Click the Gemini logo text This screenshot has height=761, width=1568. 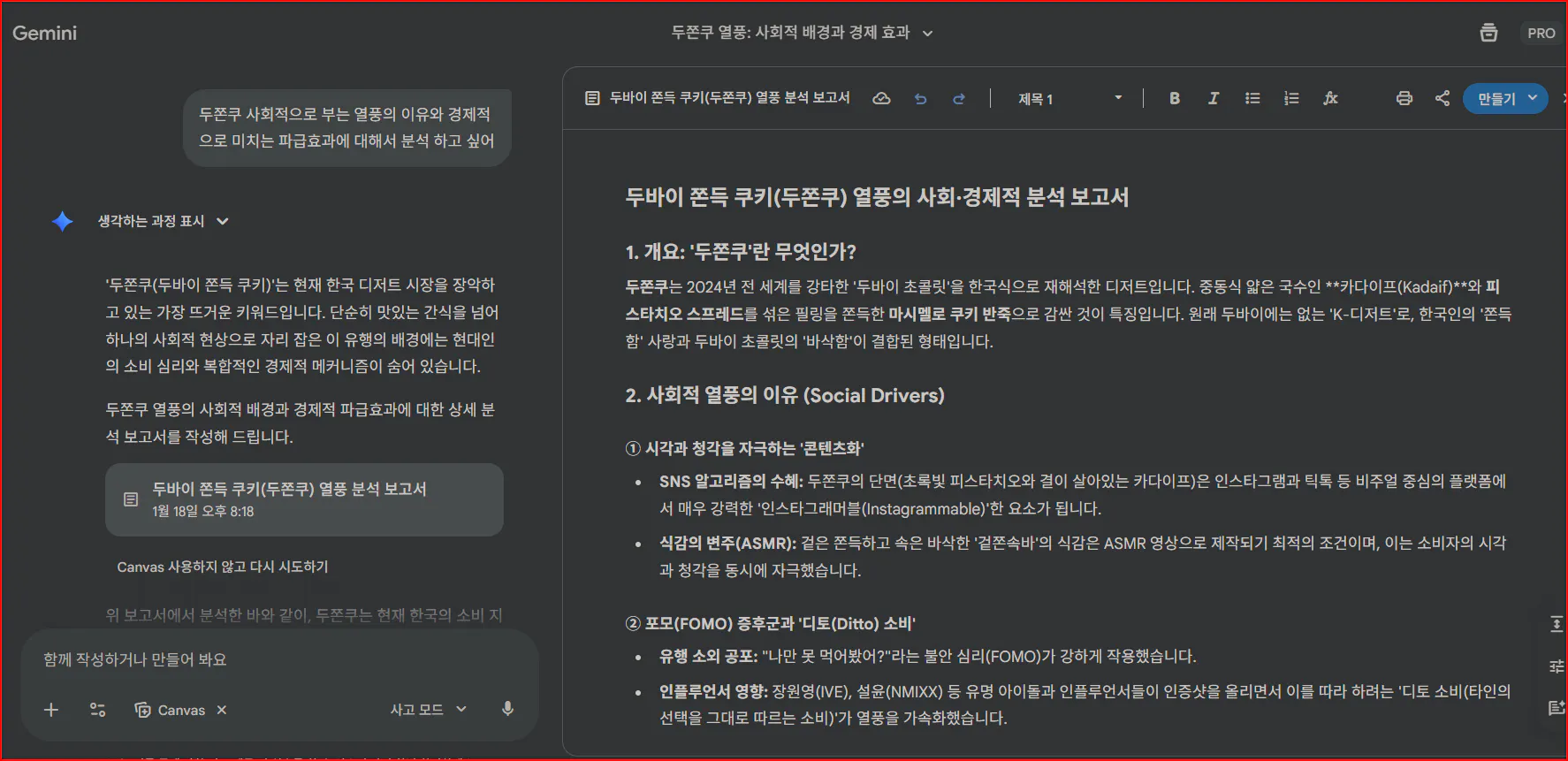pyautogui.click(x=45, y=33)
